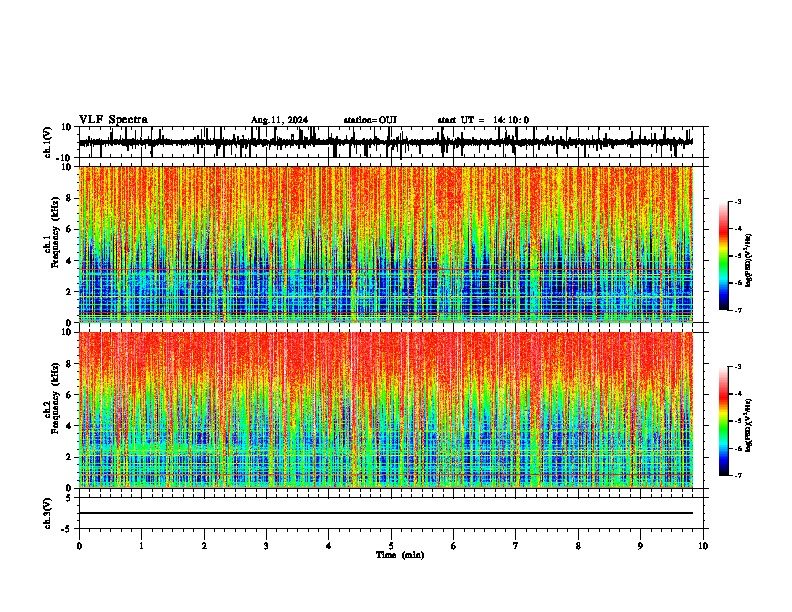Click time axis tick label "0"
Screen dimensions: 792x612
pyautogui.click(x=79, y=546)
